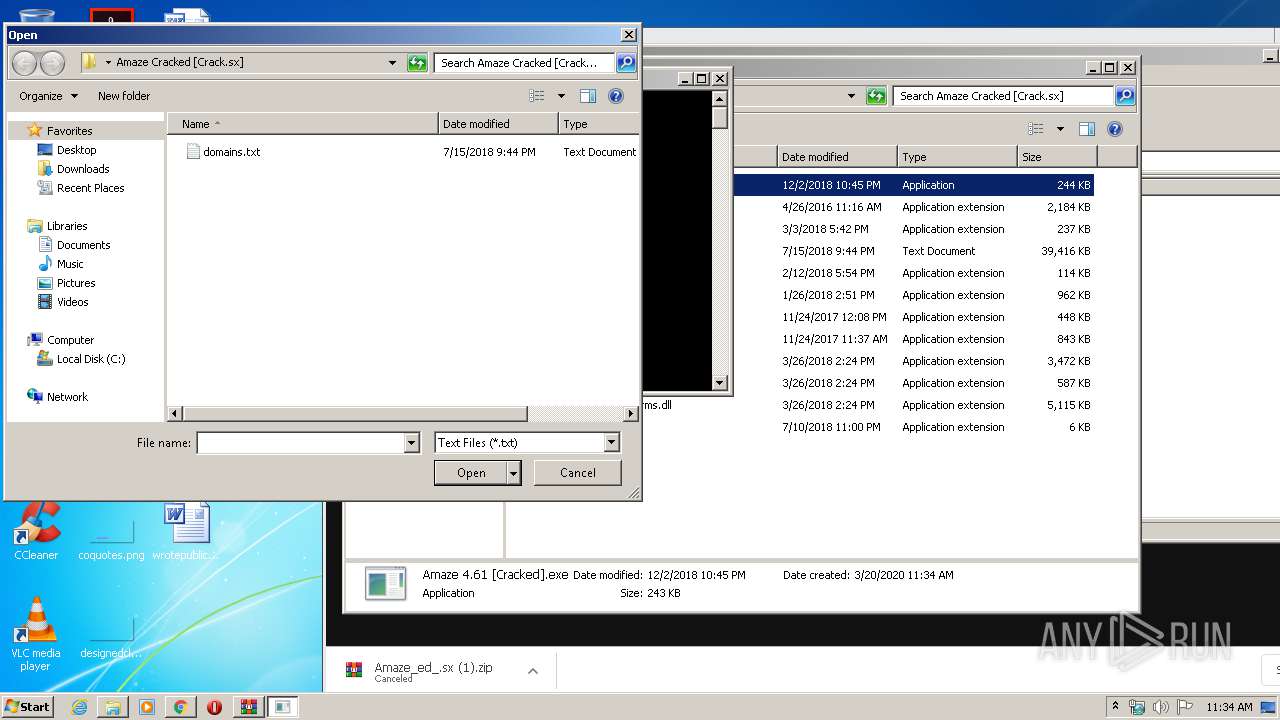The width and height of the screenshot is (1280, 720).
Task: Click the volume icon in the system tray
Action: 1160,707
